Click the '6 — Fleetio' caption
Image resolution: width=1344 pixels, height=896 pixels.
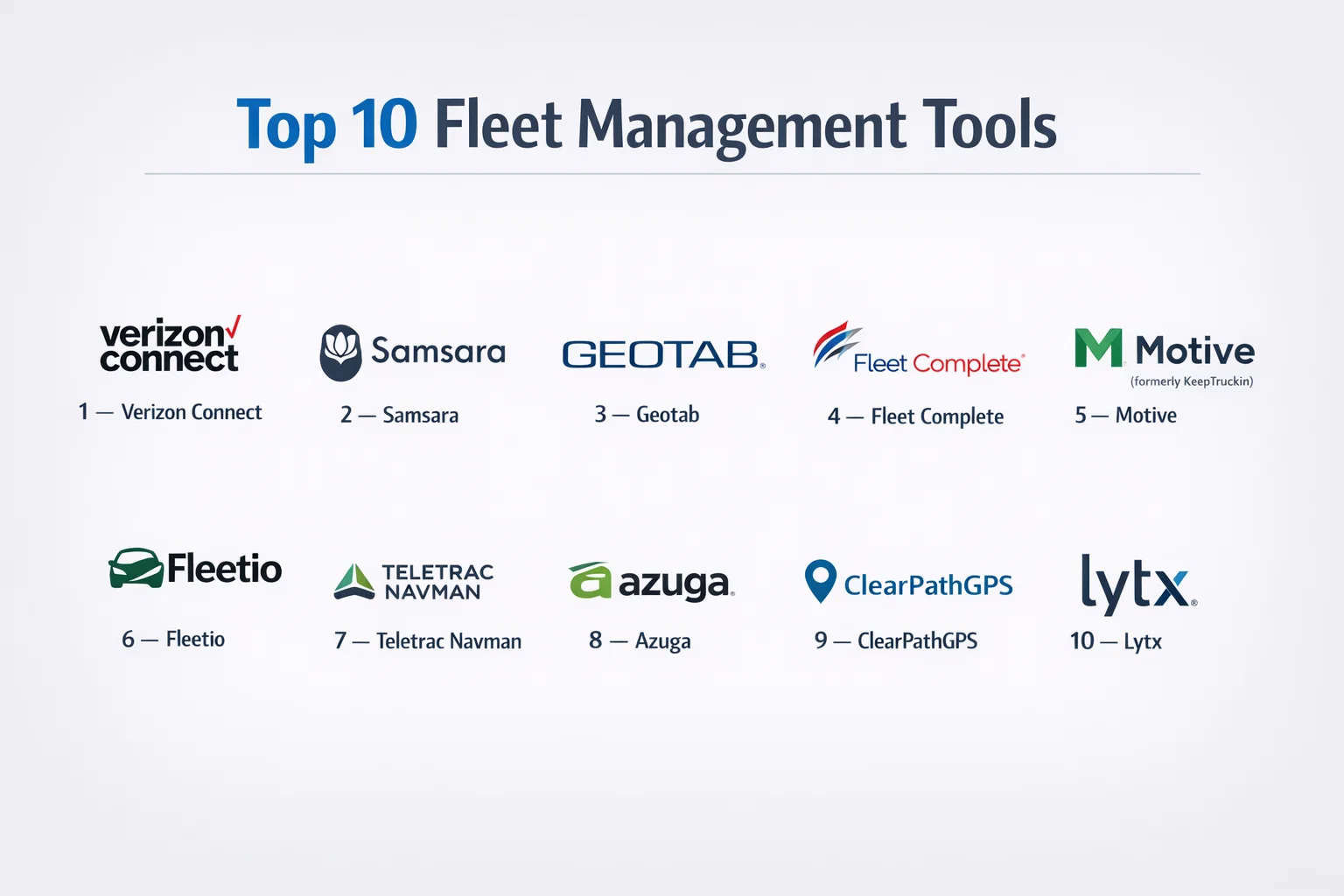(173, 640)
